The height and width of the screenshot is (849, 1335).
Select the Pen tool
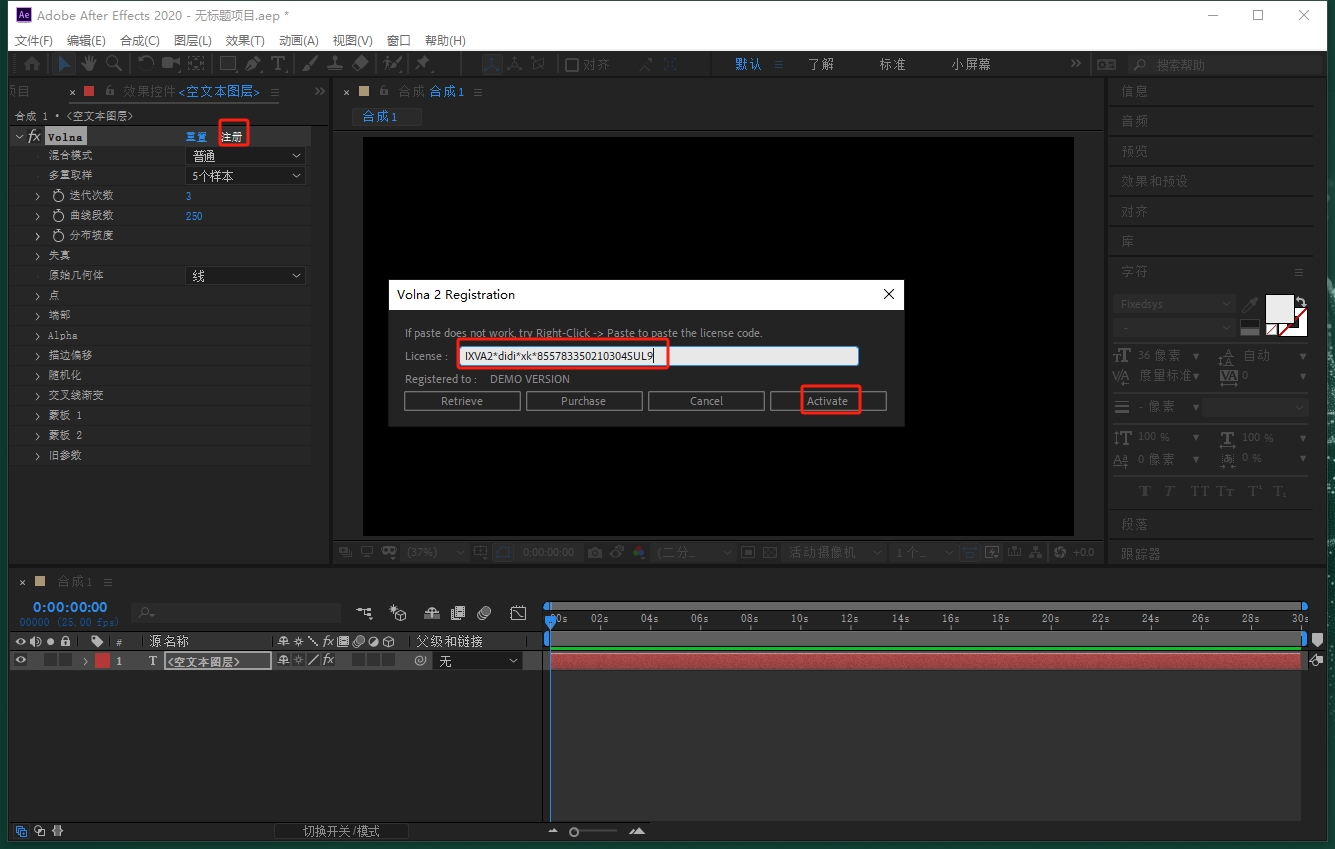pos(253,64)
